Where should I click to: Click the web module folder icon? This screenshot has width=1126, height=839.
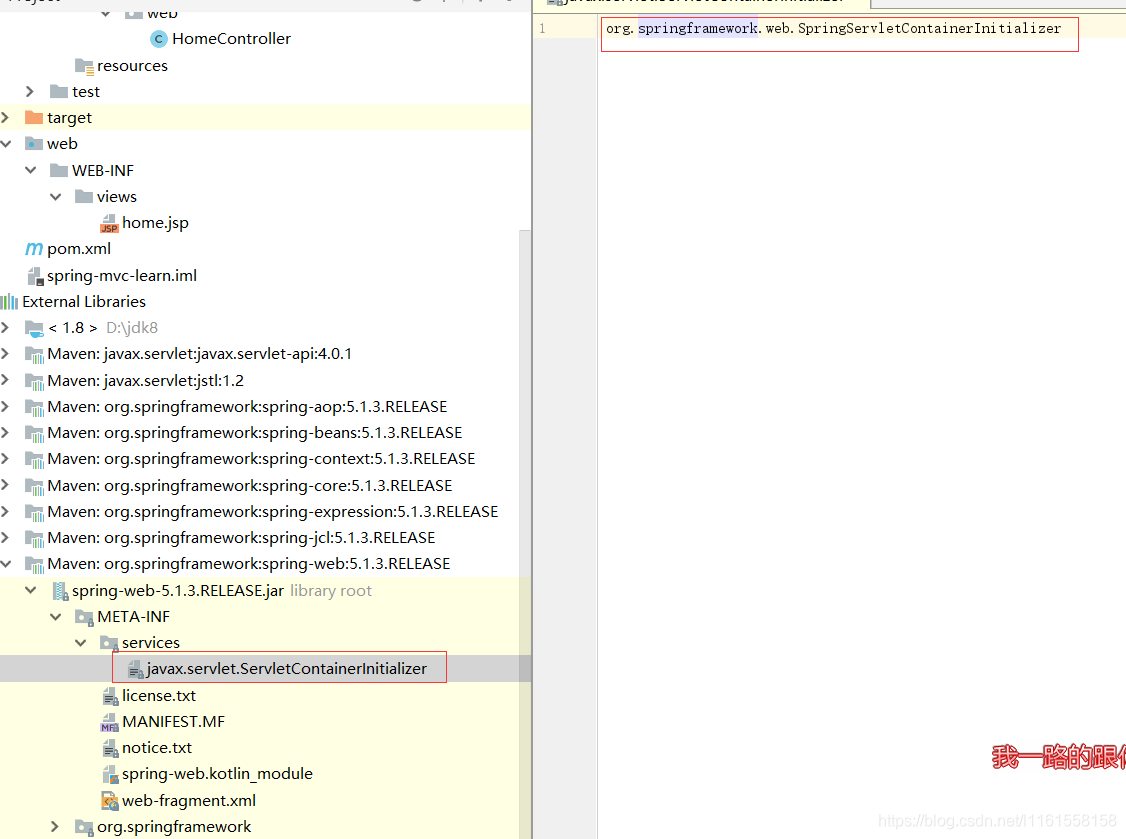[x=34, y=144]
